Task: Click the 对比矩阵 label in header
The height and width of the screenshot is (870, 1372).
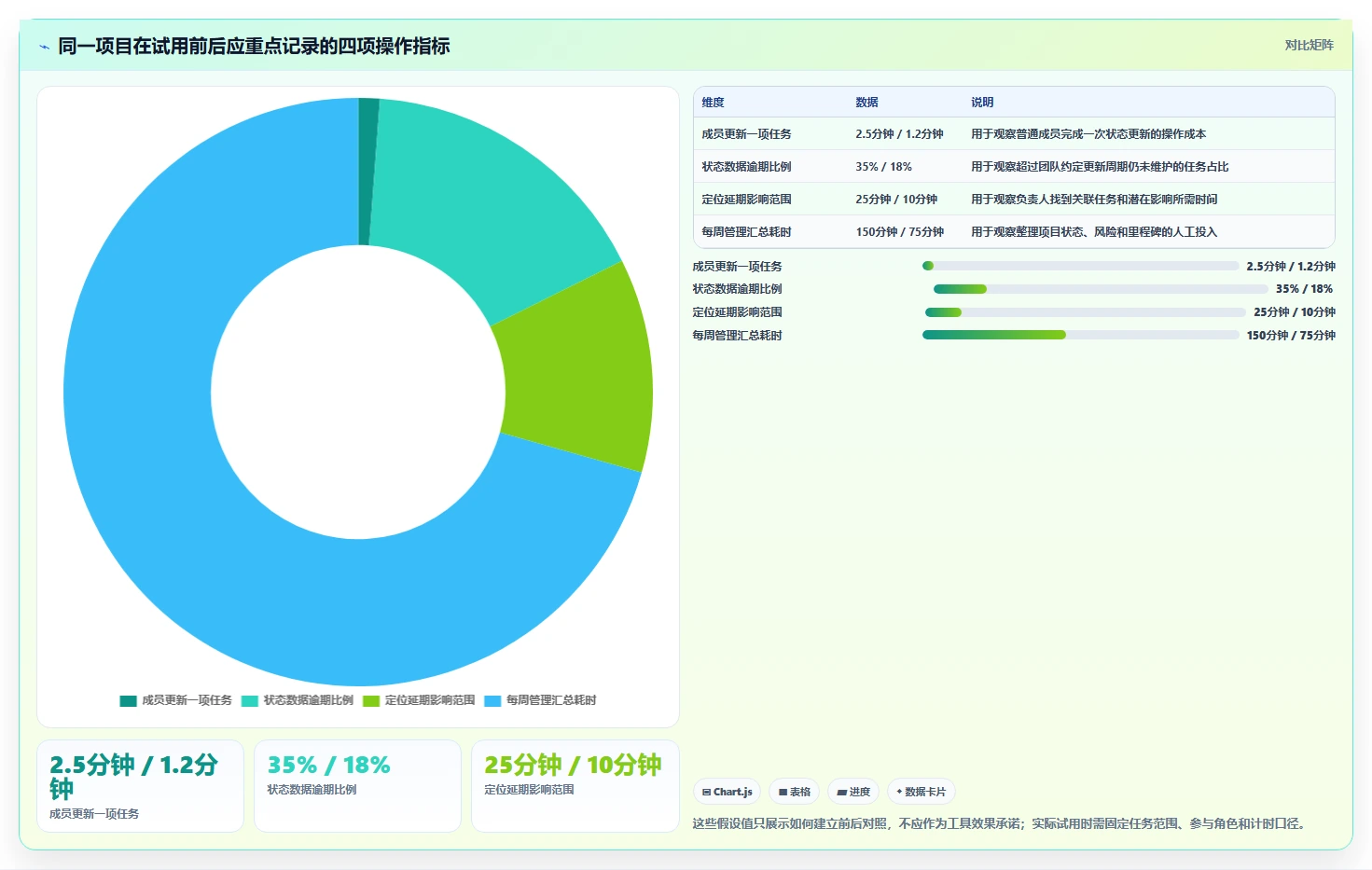Action: click(x=1309, y=45)
